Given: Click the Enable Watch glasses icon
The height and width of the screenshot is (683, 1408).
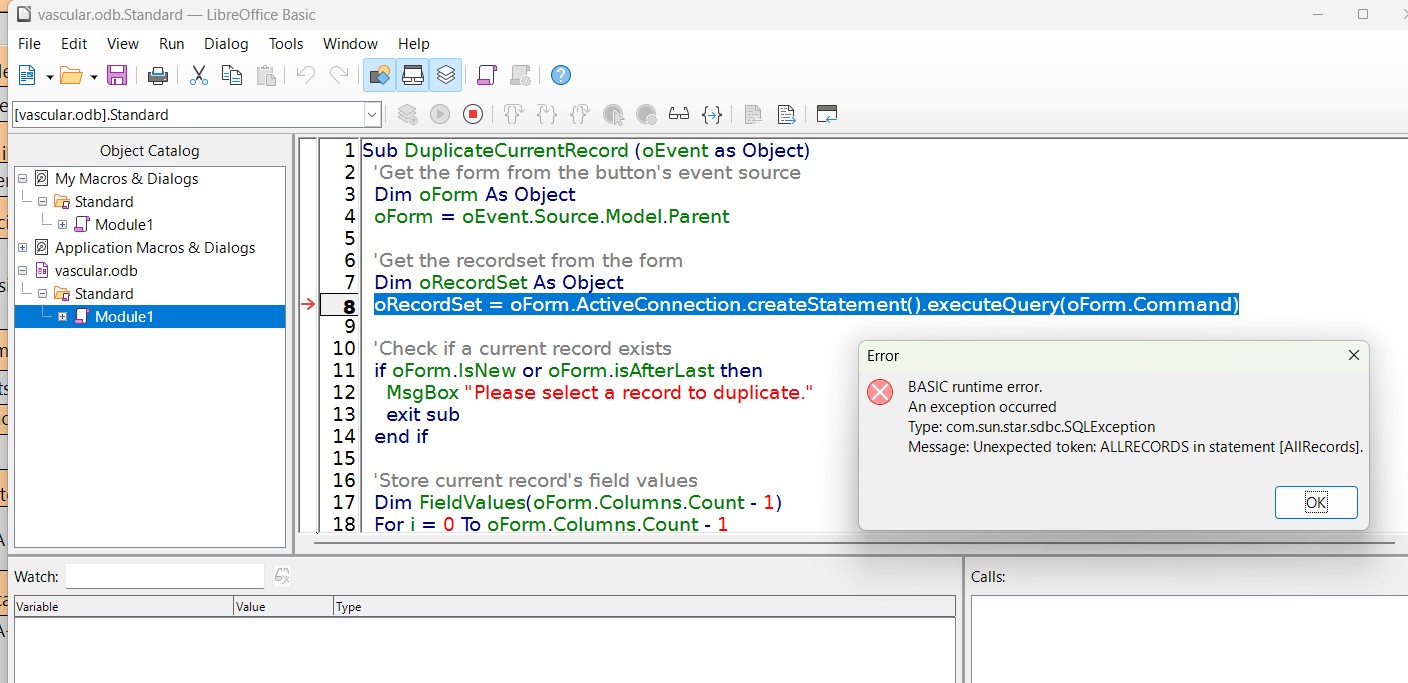Looking at the screenshot, I should 679,114.
